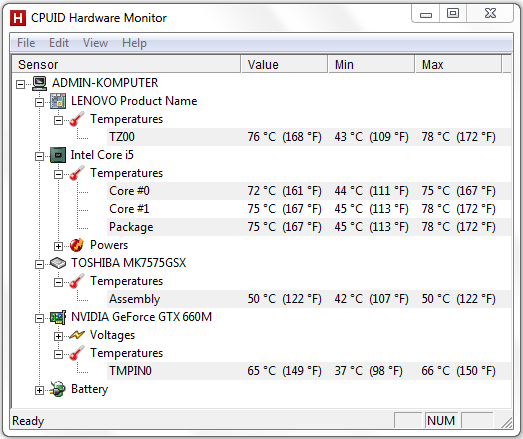Screen dimensions: 523x439
Task: Click the ADMIN-KOMPUTER computer icon
Action: [x=40, y=83]
